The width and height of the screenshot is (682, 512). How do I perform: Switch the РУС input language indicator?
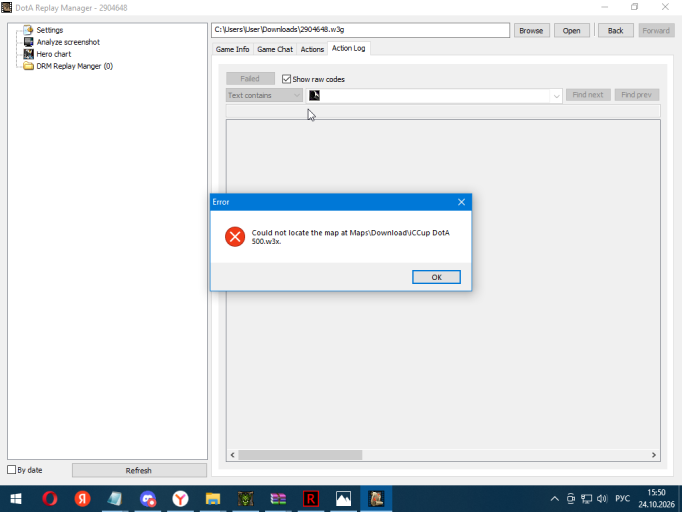(x=623, y=499)
